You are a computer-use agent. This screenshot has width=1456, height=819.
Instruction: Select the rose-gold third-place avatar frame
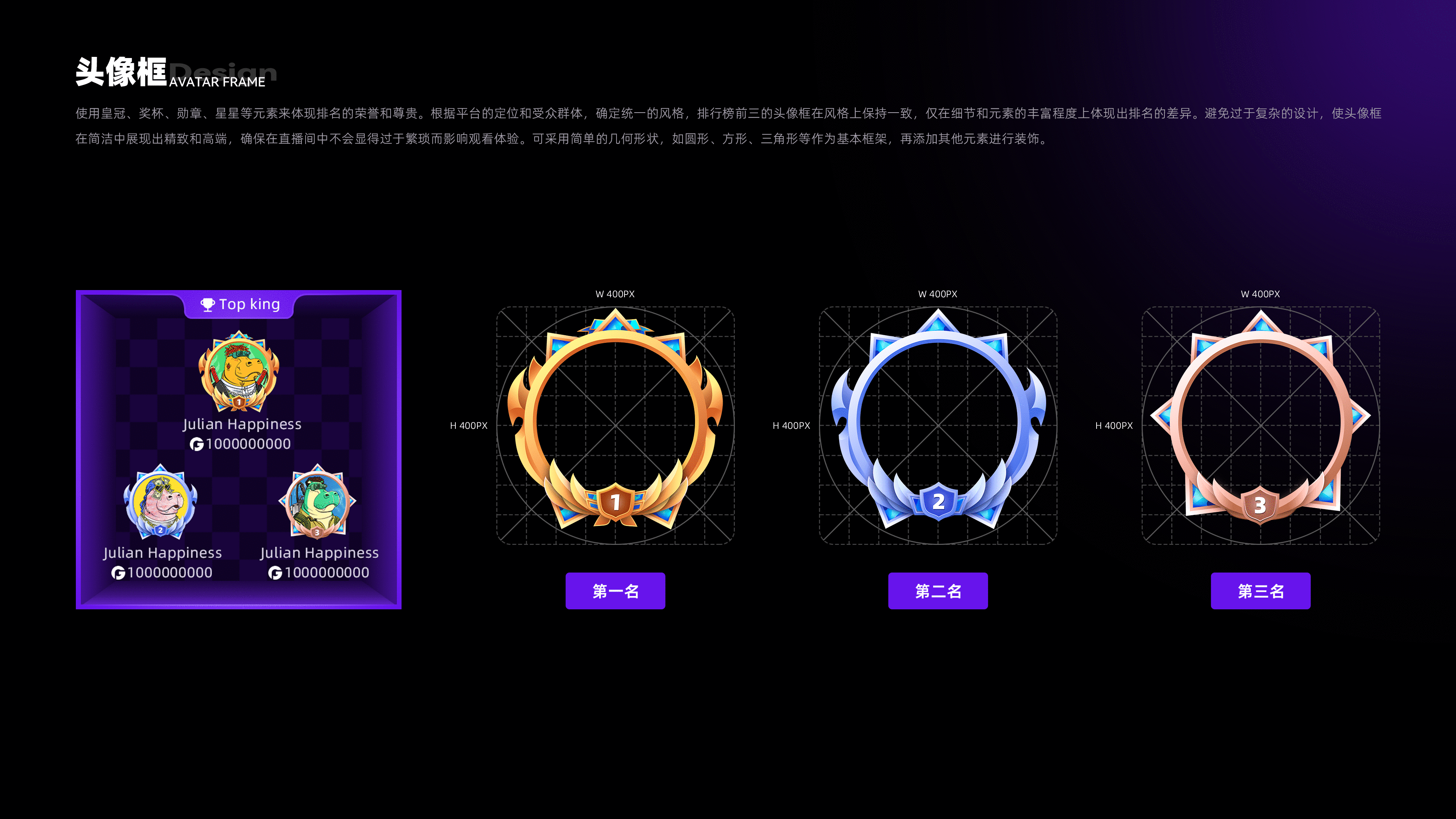[x=1260, y=418]
